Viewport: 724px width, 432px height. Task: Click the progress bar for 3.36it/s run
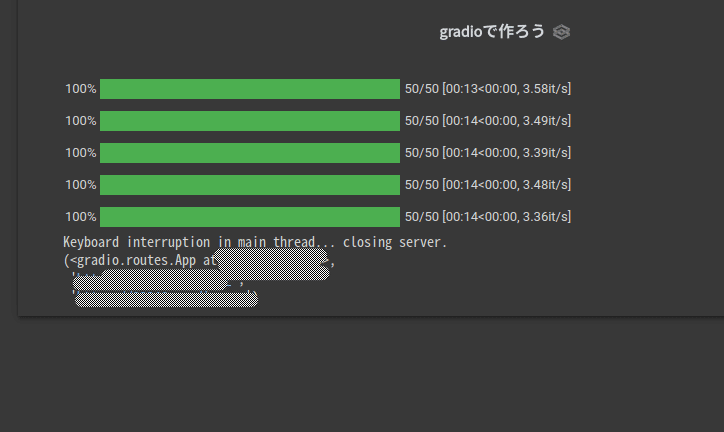(x=250, y=217)
